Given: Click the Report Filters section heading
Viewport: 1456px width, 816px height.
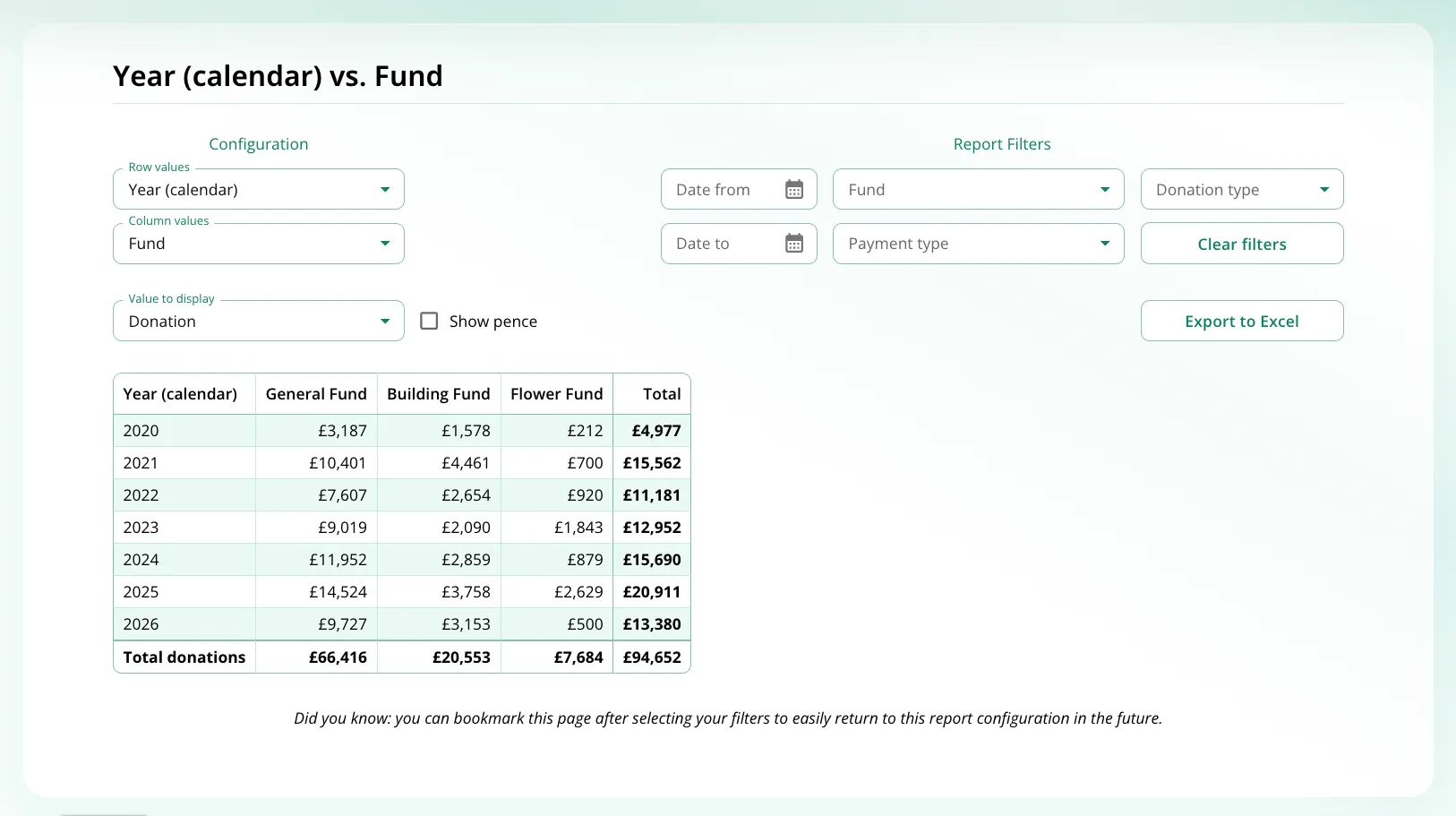Looking at the screenshot, I should tap(1002, 144).
